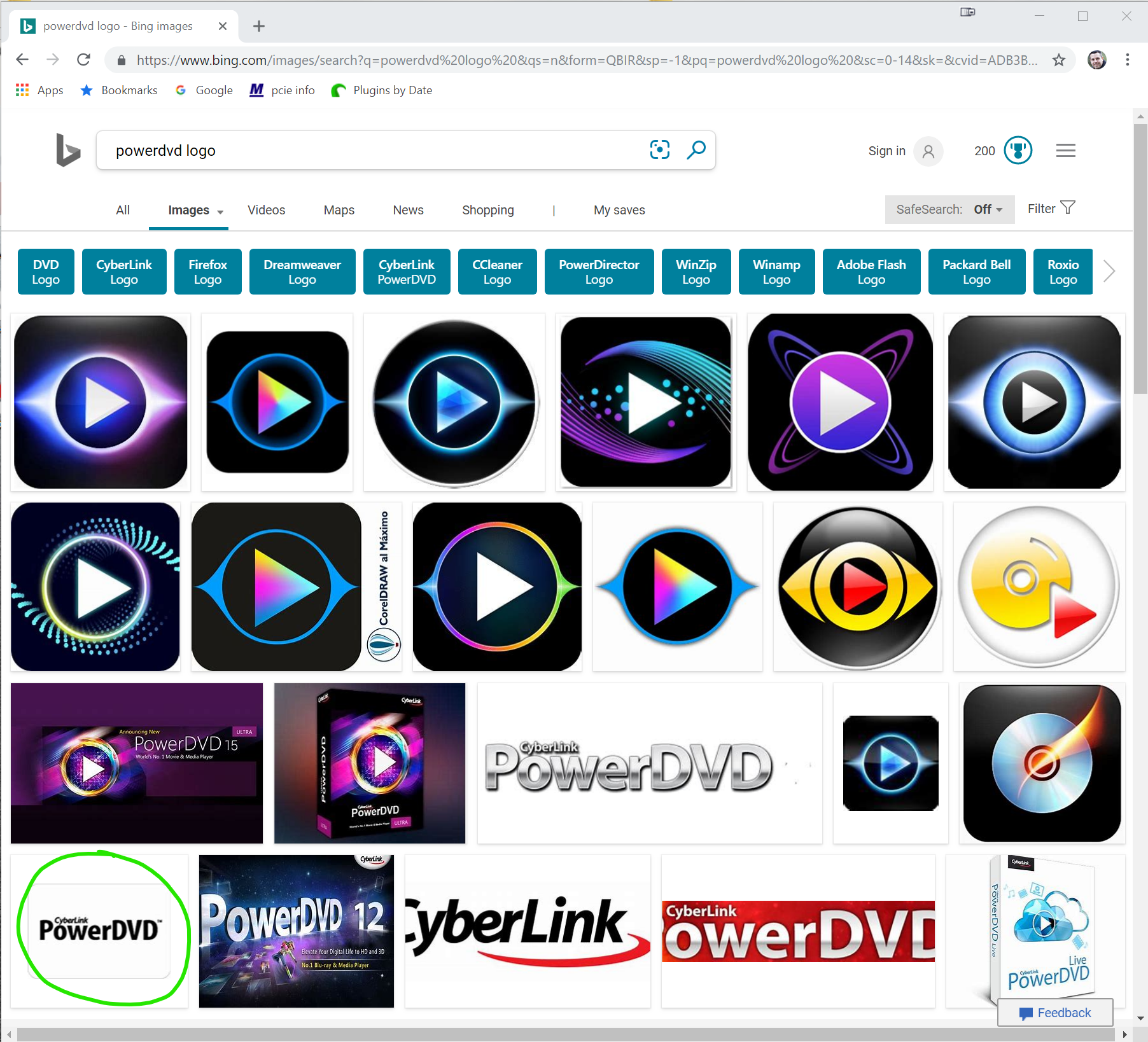
Task: Click the horizontal scrollbar at bottom
Action: pos(566,1034)
